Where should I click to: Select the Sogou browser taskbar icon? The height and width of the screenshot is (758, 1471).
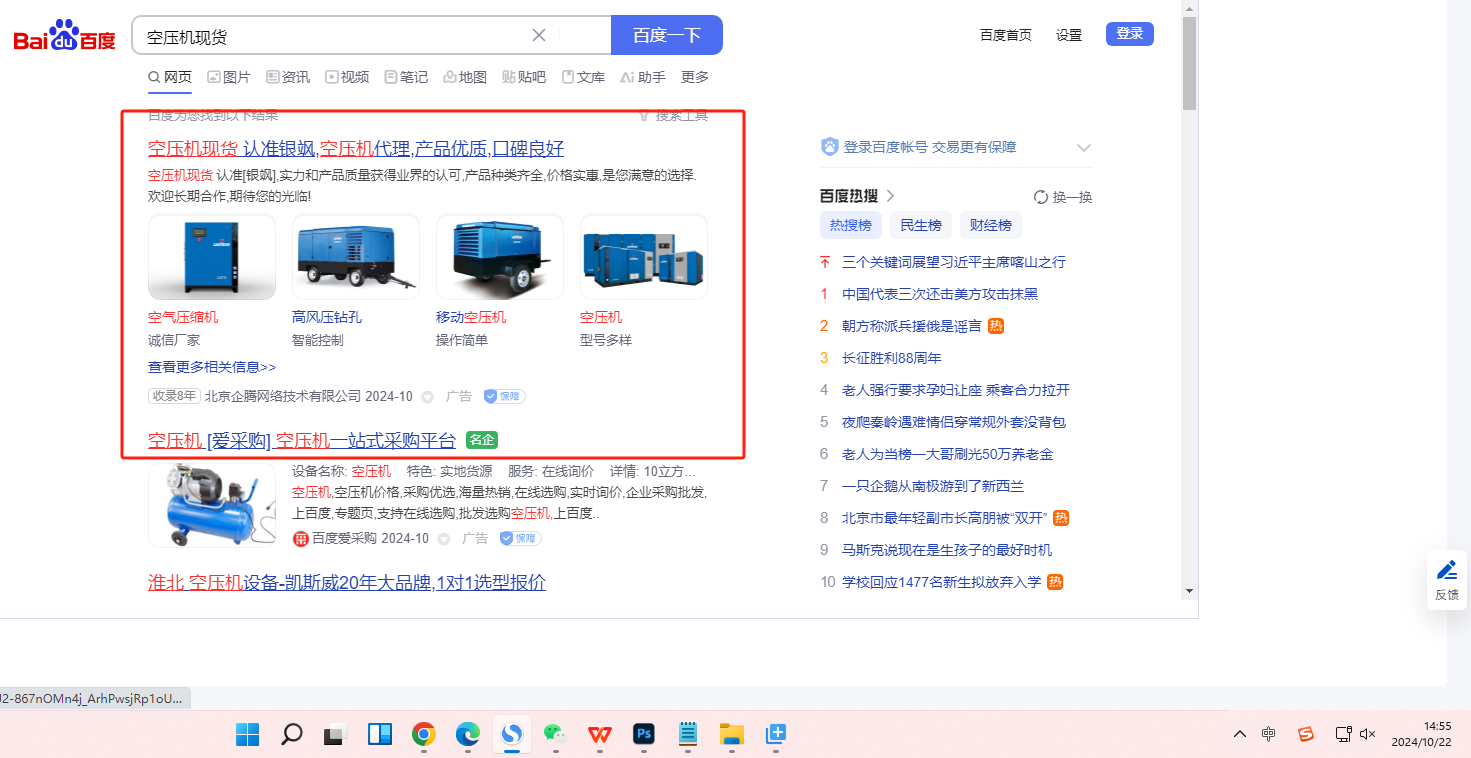(512, 735)
